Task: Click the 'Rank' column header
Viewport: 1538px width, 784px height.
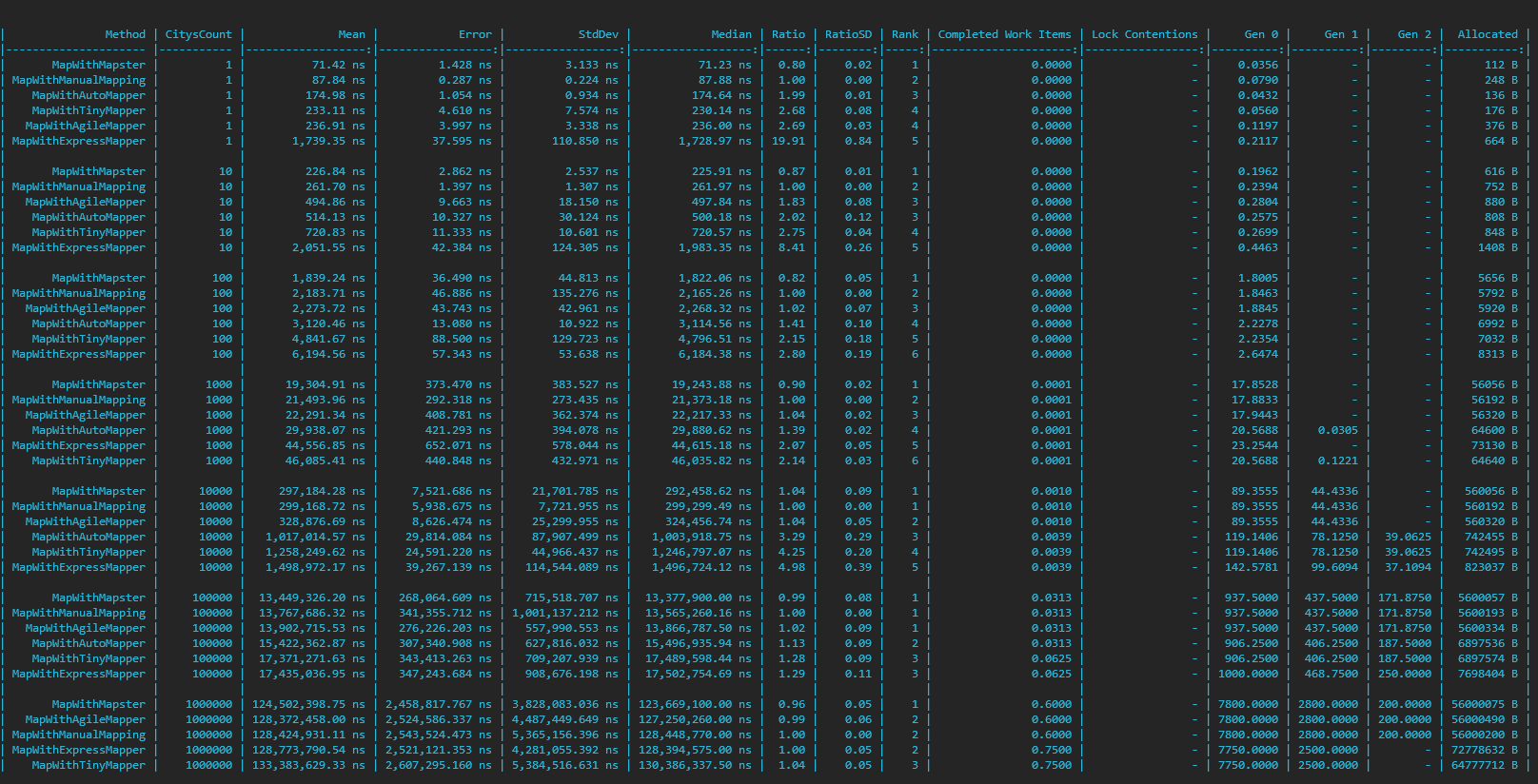Action: click(x=905, y=34)
